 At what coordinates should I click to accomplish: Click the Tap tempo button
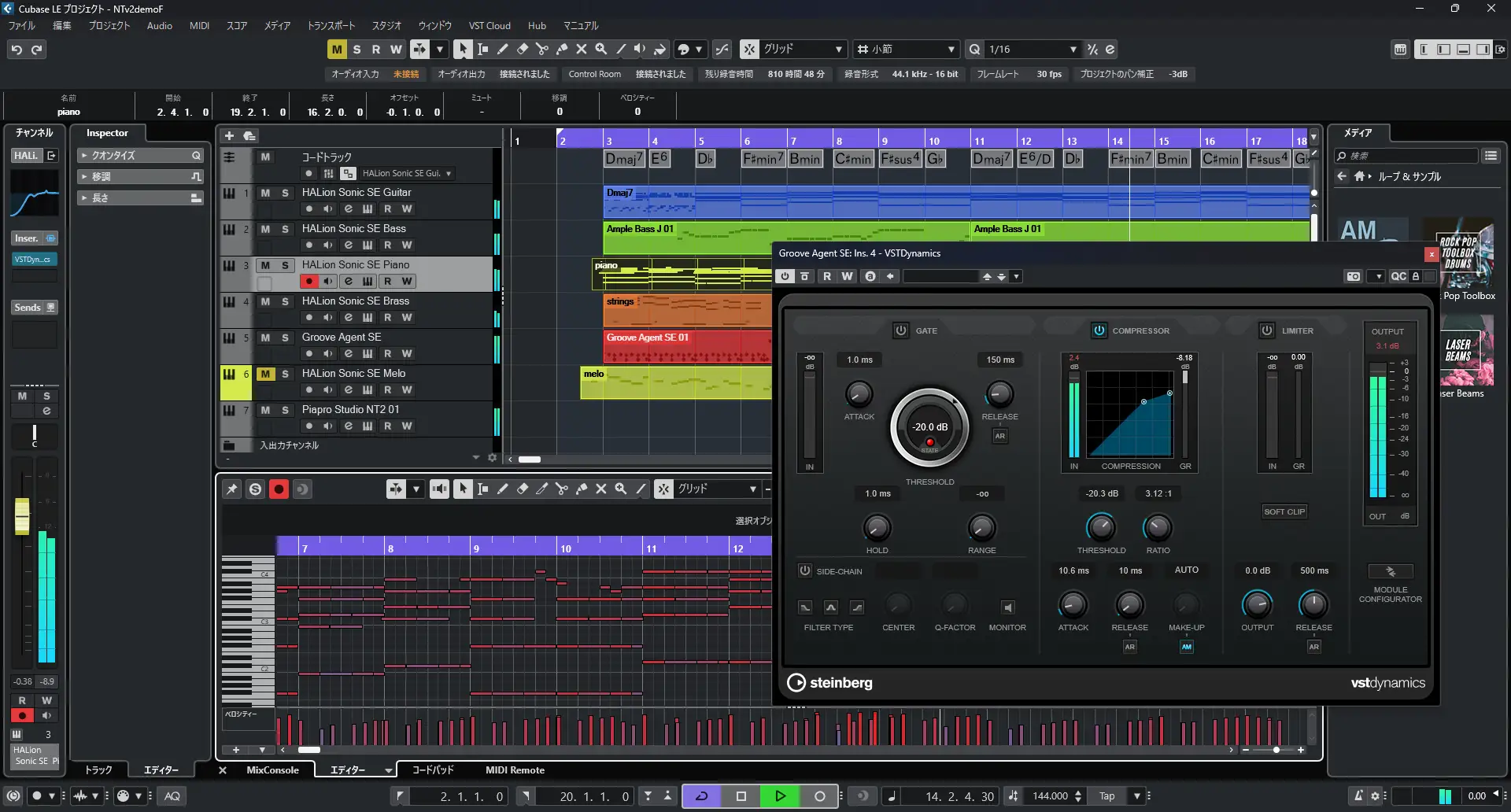[1106, 796]
